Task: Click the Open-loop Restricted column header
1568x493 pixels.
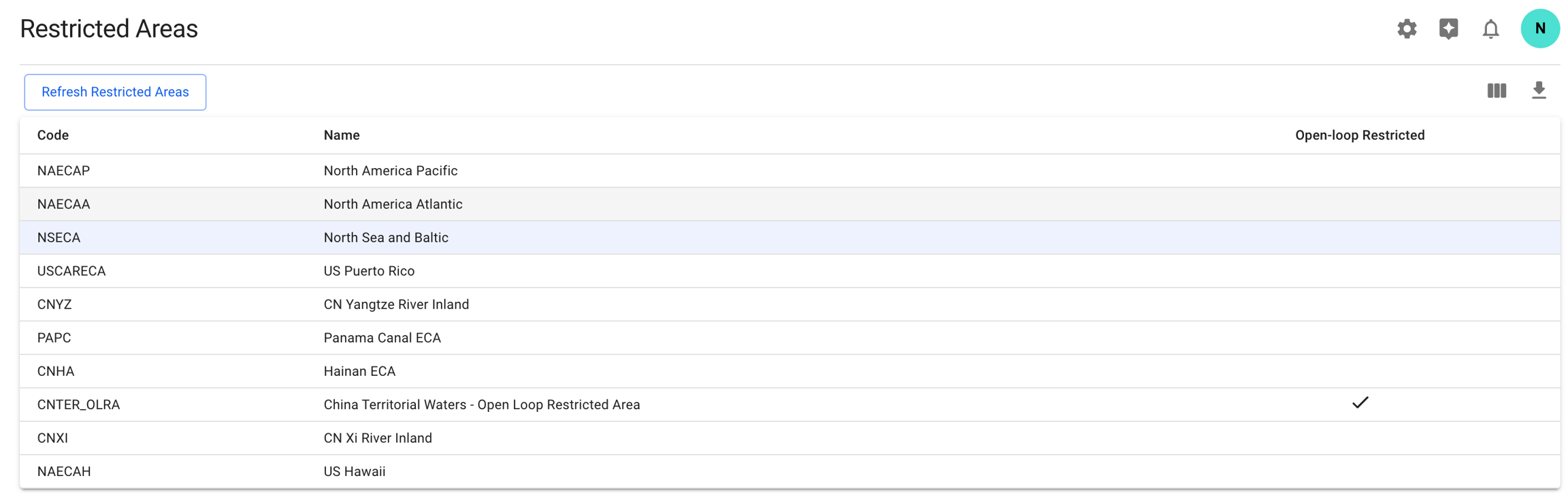Action: (1359, 136)
